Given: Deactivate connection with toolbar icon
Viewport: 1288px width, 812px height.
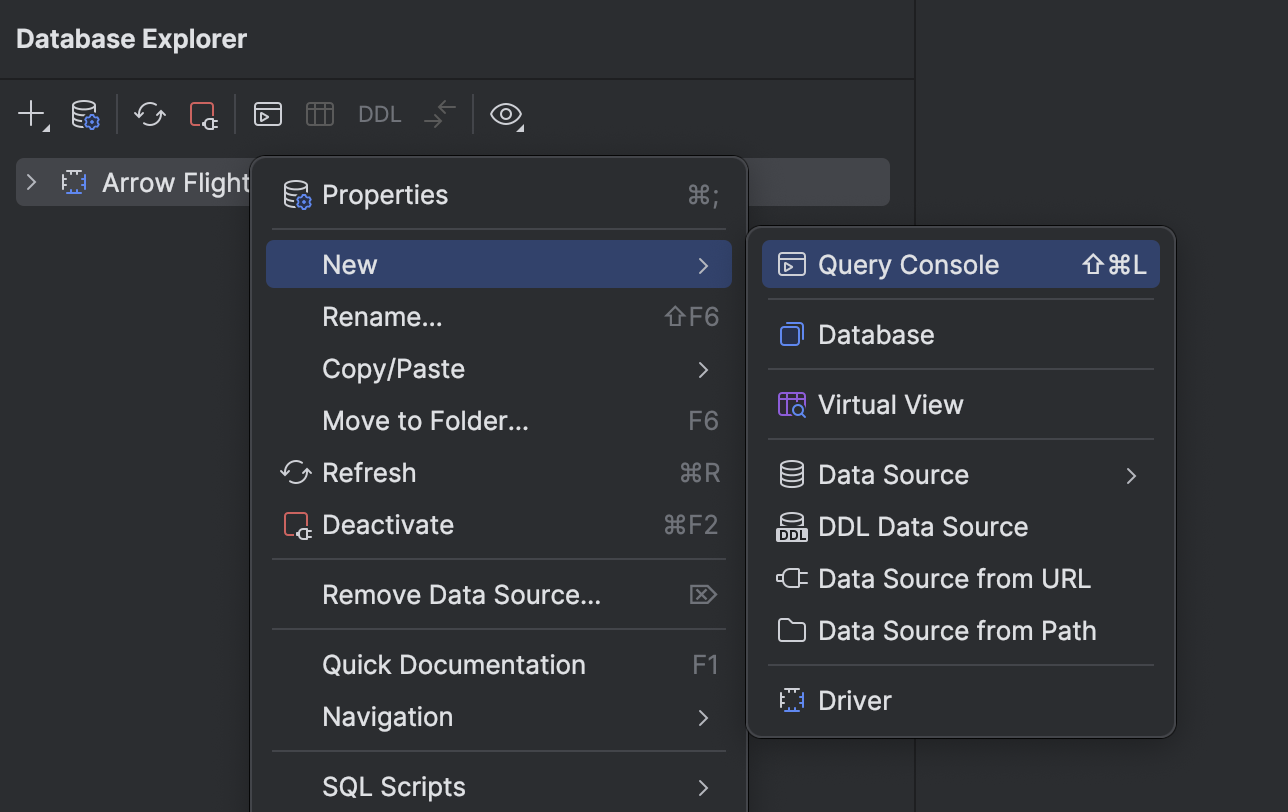Looking at the screenshot, I should (x=202, y=114).
